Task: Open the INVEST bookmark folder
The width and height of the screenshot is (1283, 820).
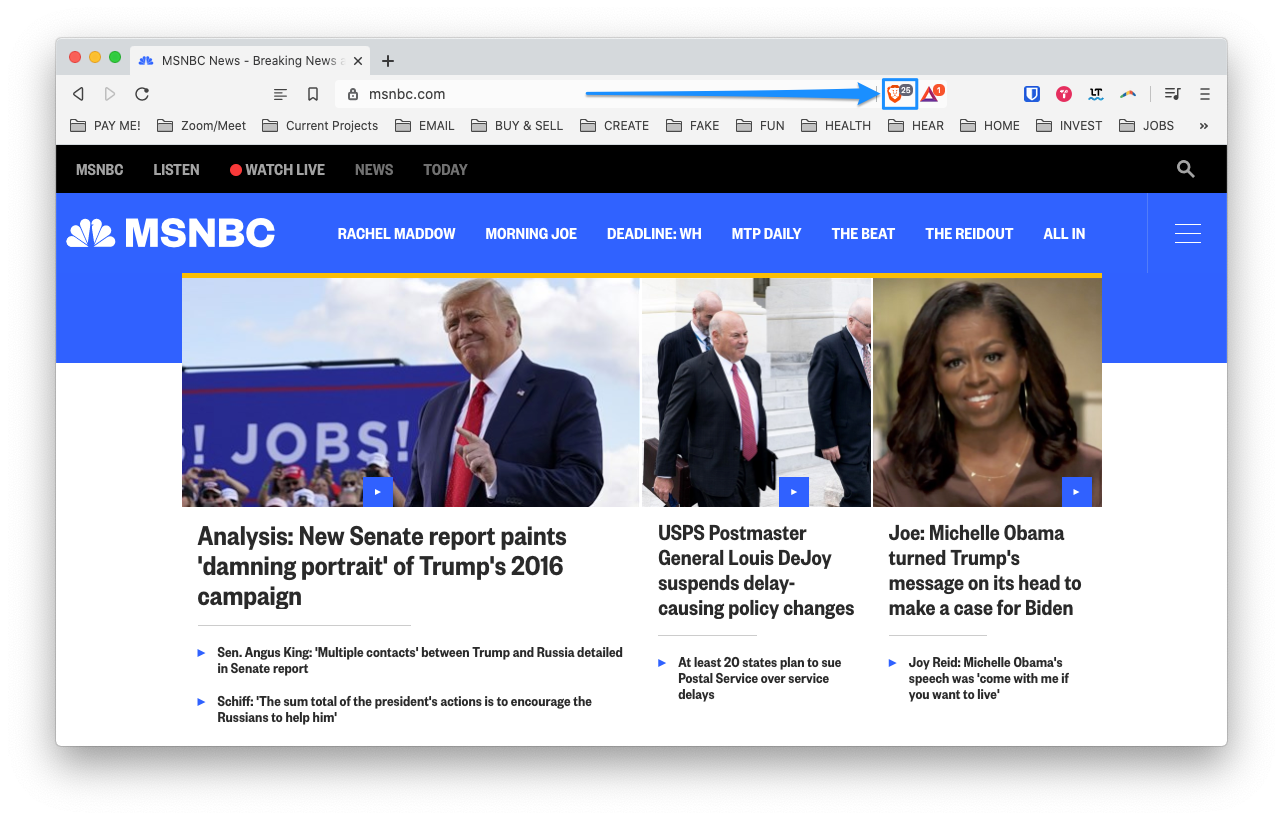Action: click(x=1069, y=126)
